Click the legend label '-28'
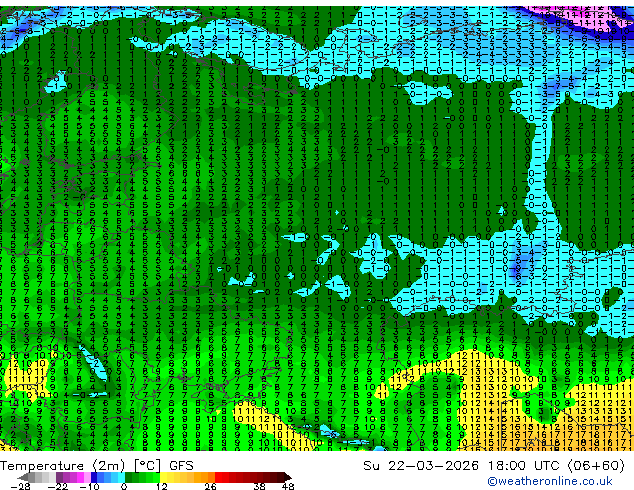634x490 pixels. (20, 486)
